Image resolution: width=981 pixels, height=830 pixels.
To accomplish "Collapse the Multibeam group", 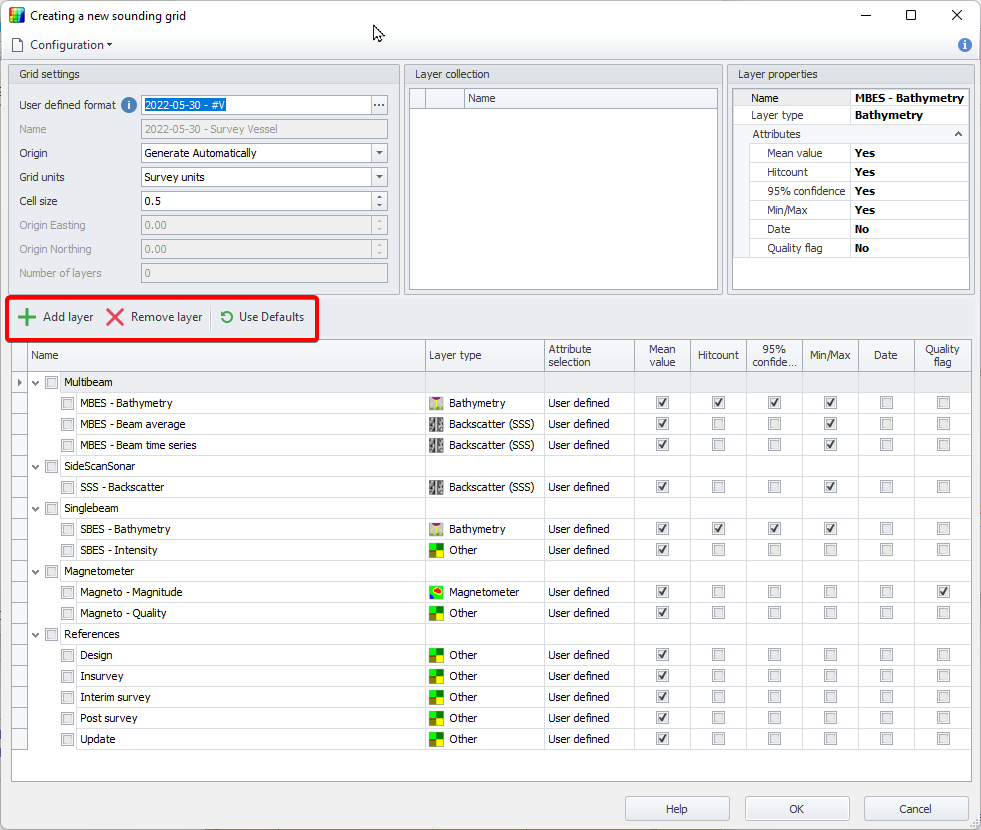I will [x=36, y=382].
